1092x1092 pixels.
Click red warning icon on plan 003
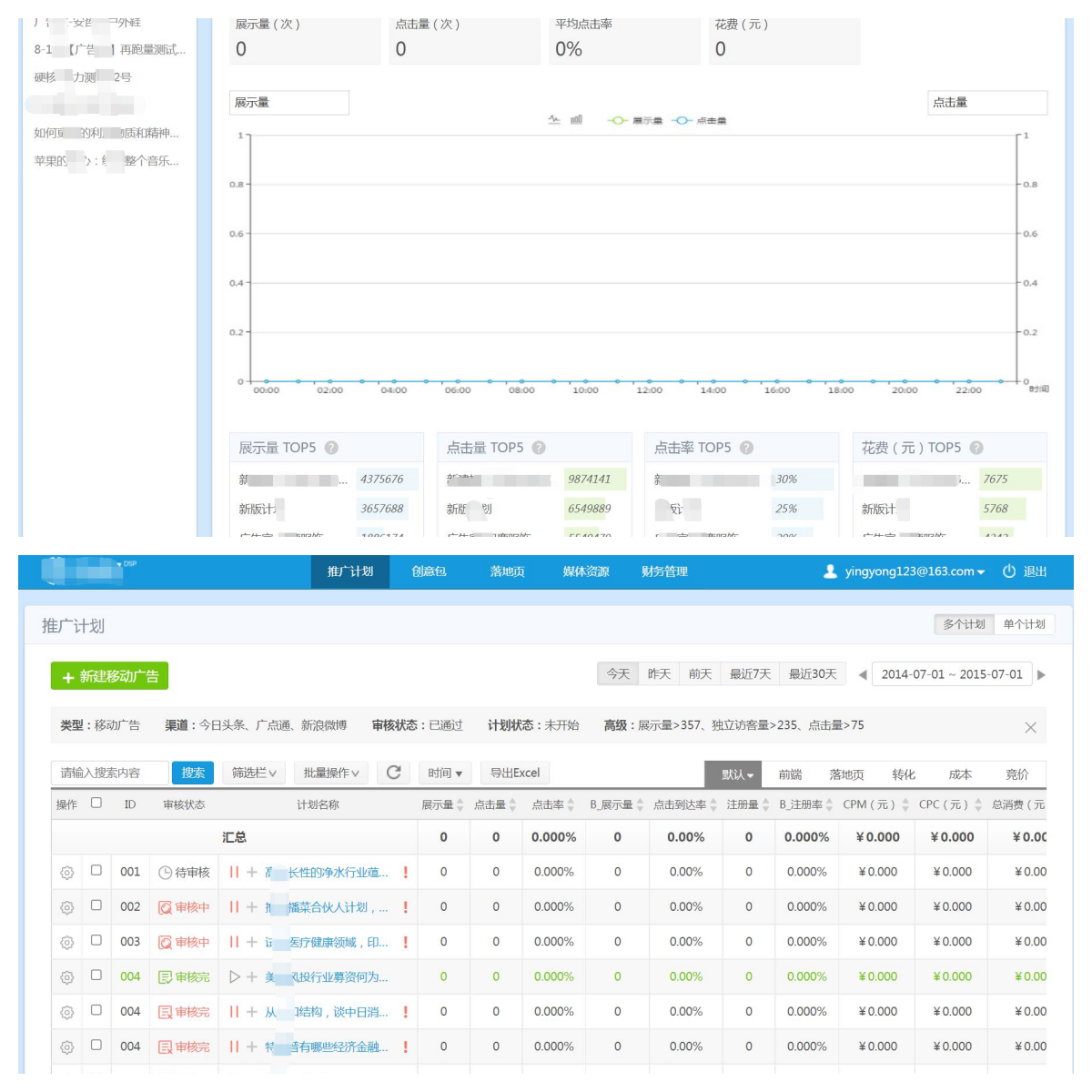(405, 942)
